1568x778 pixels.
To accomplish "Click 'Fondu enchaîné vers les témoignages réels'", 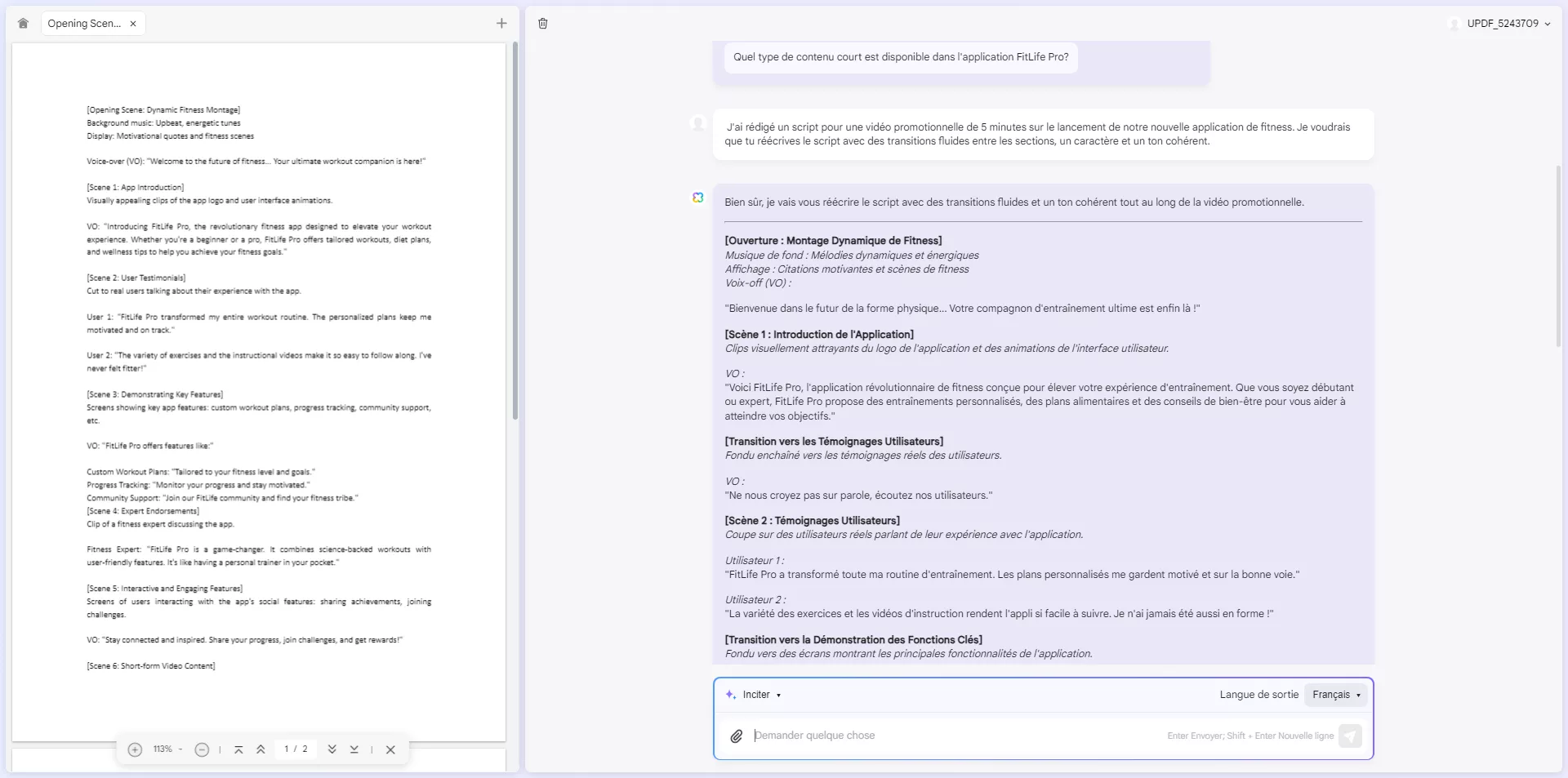I will pos(863,456).
